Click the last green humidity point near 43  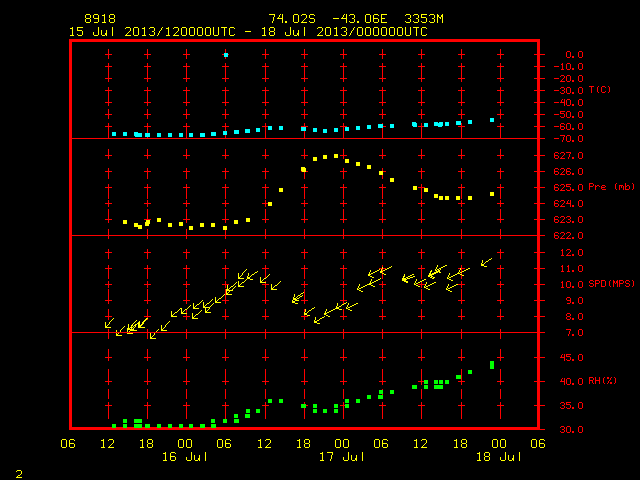(x=492, y=364)
